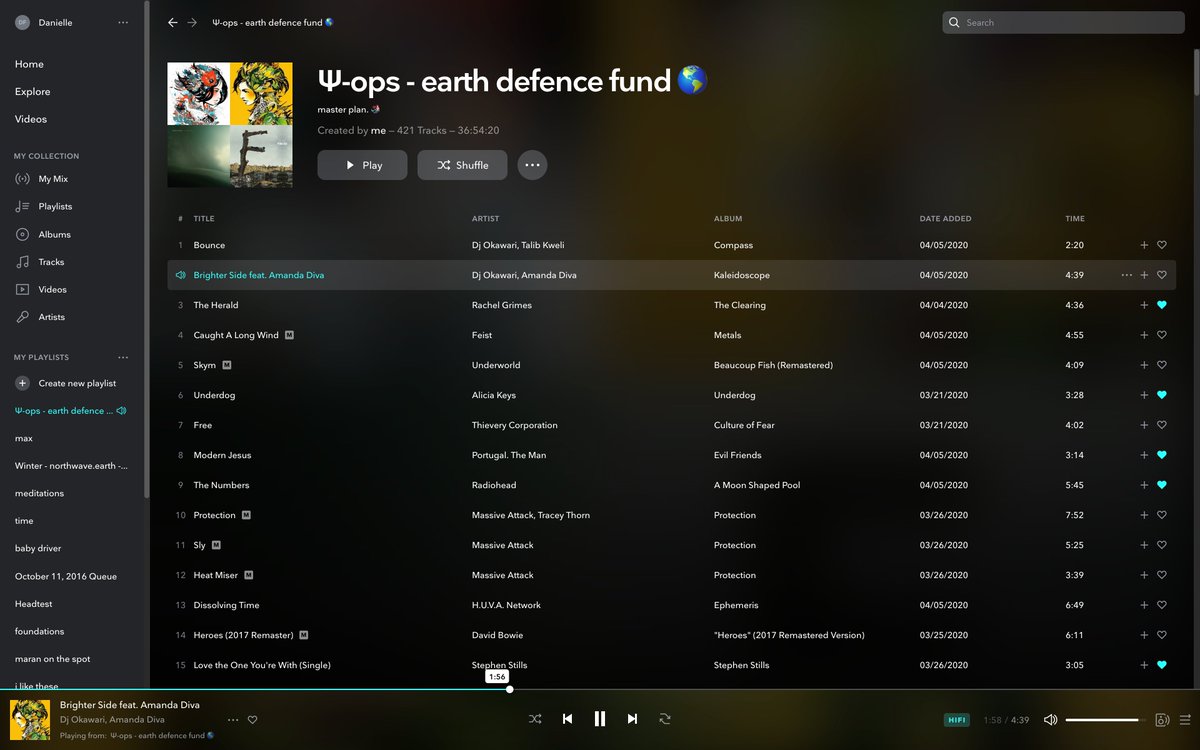
Task: Sort by Time column header
Action: pos(1075,218)
